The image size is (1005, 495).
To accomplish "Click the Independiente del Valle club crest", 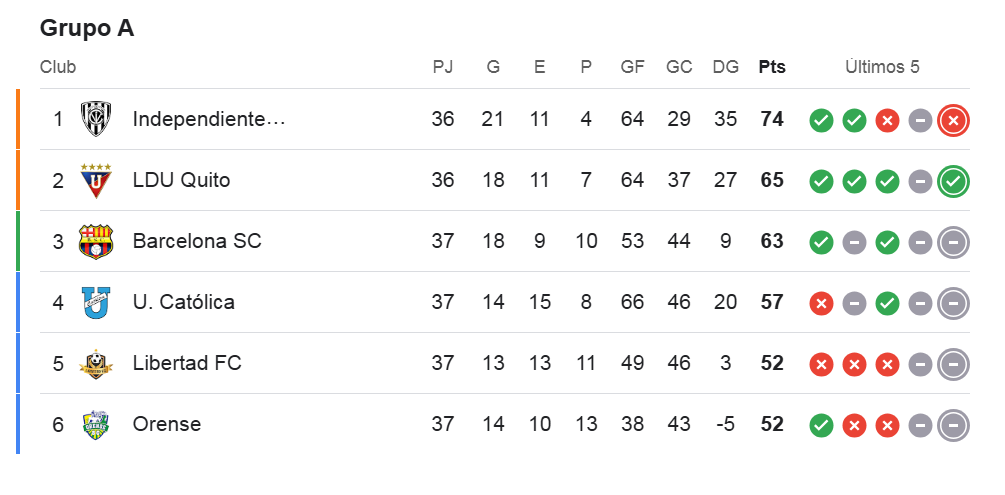I will 96,119.
